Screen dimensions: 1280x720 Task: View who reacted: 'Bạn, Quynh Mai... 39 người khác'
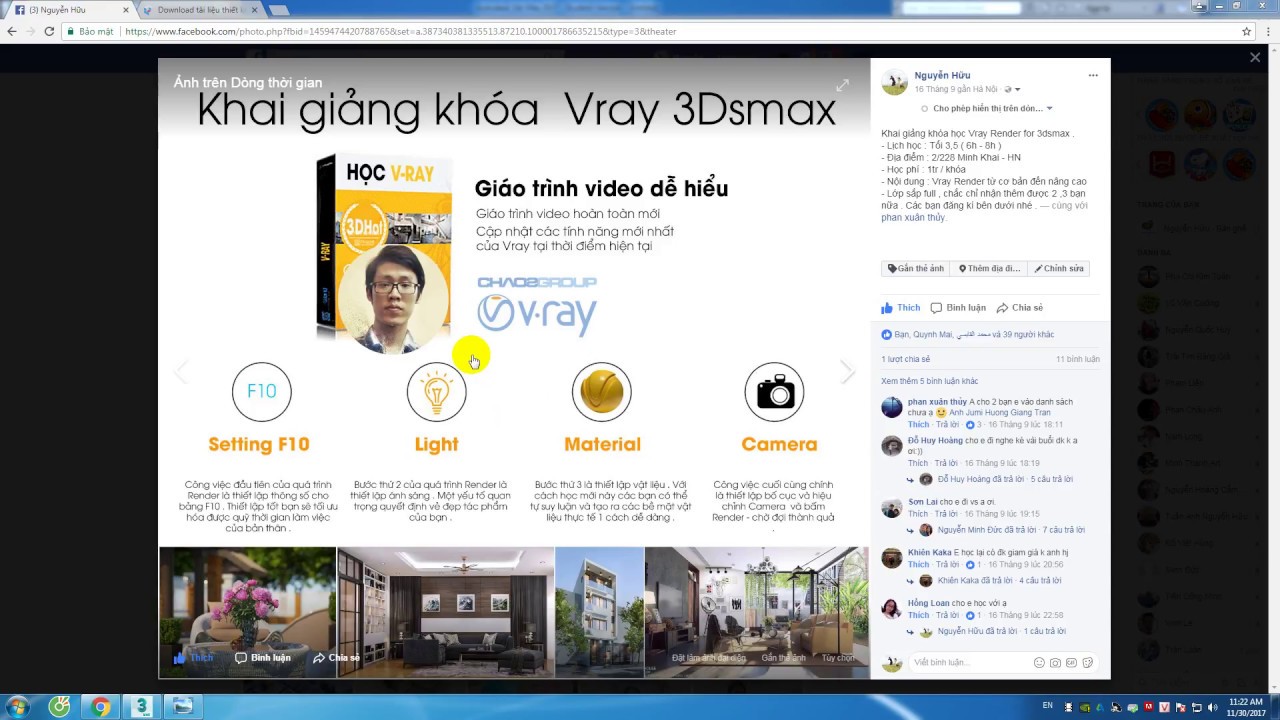[968, 335]
